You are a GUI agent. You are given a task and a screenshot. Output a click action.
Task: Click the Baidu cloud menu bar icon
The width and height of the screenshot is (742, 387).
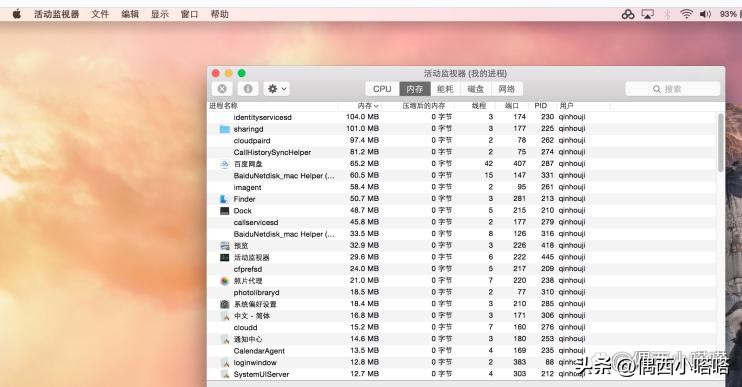coord(628,14)
